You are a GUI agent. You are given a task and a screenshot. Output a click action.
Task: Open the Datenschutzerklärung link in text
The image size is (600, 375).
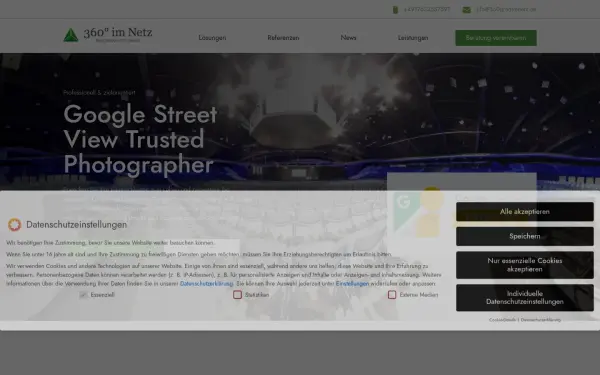click(207, 284)
